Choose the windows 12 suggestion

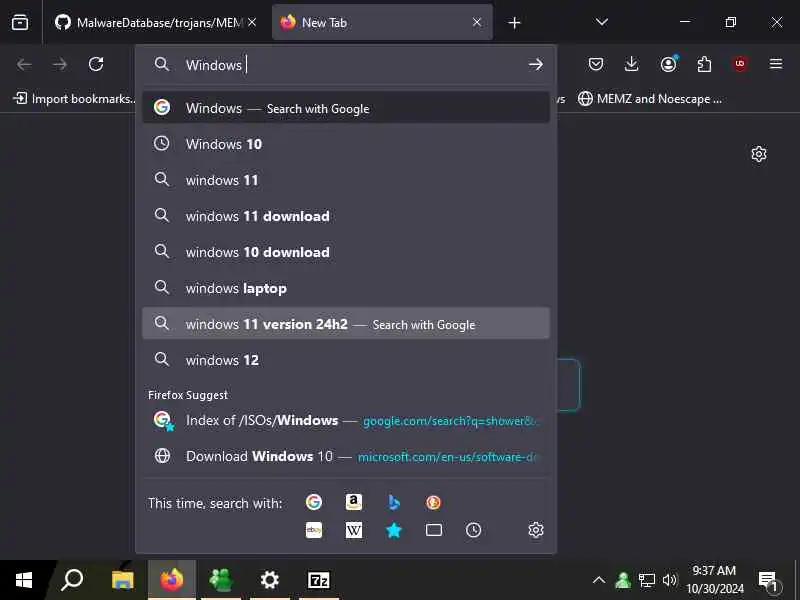coord(346,360)
